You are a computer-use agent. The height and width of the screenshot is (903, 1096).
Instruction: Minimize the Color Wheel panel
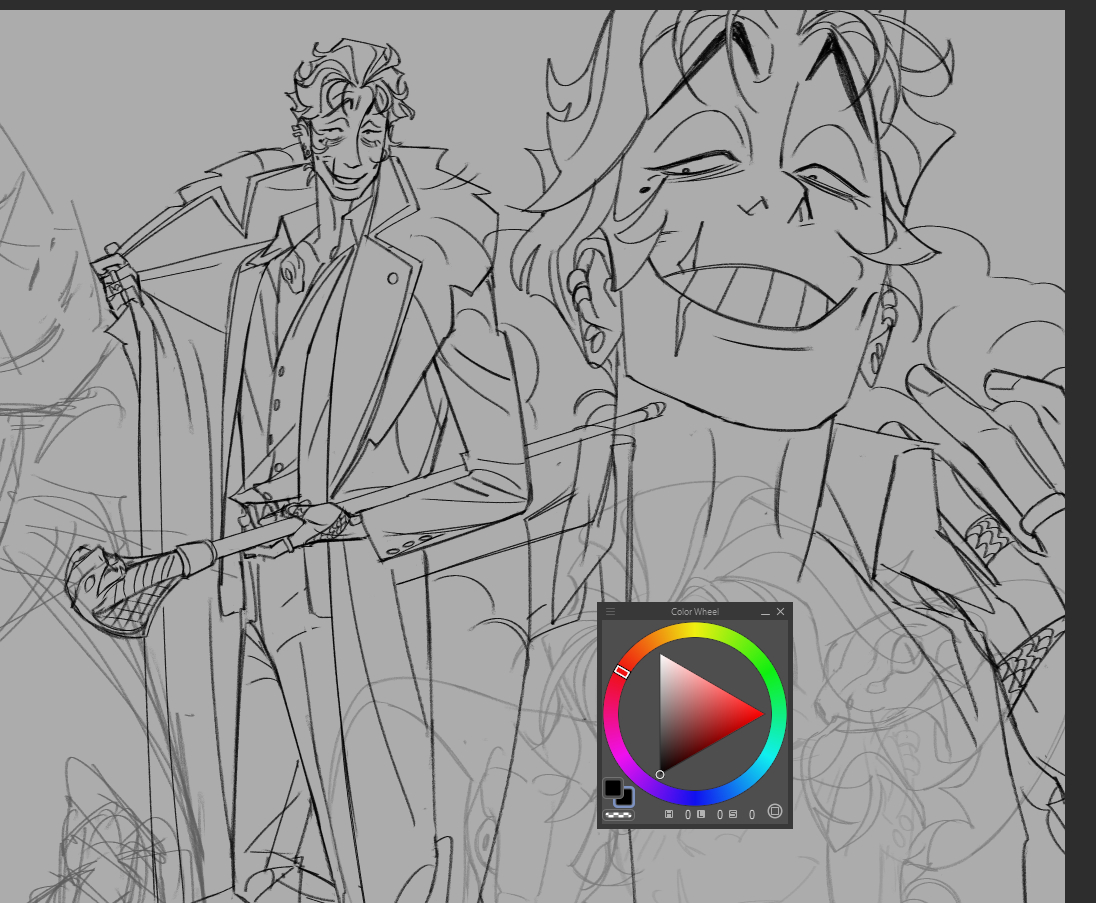(x=766, y=611)
